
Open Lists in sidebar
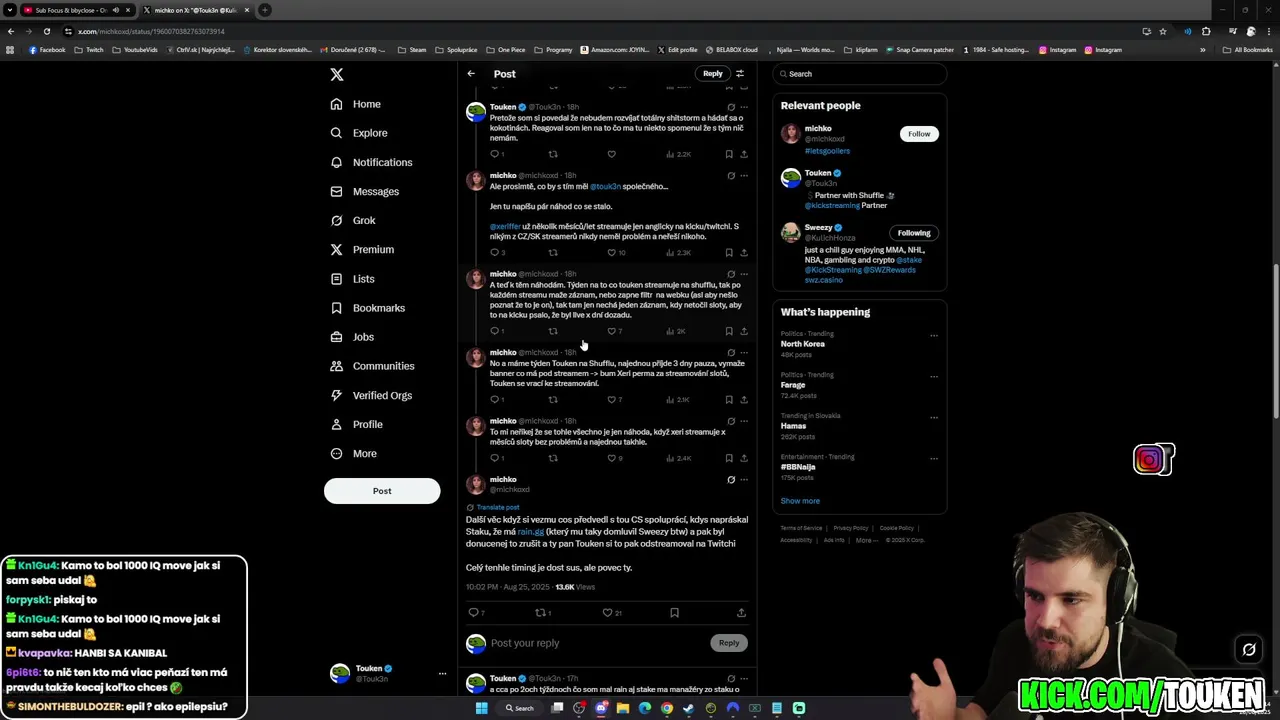point(352,279)
